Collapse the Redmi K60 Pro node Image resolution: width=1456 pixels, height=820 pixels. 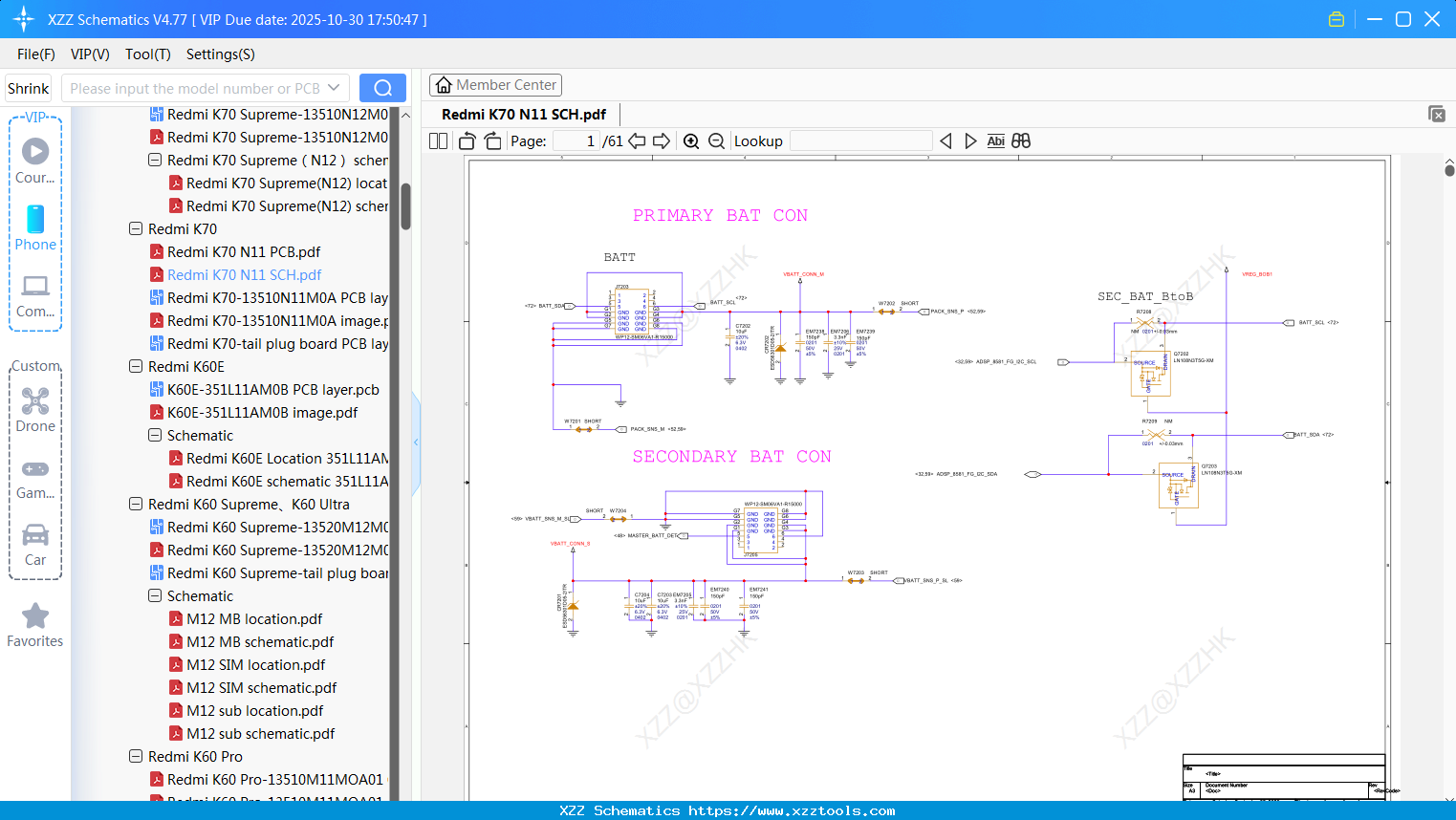pos(136,757)
